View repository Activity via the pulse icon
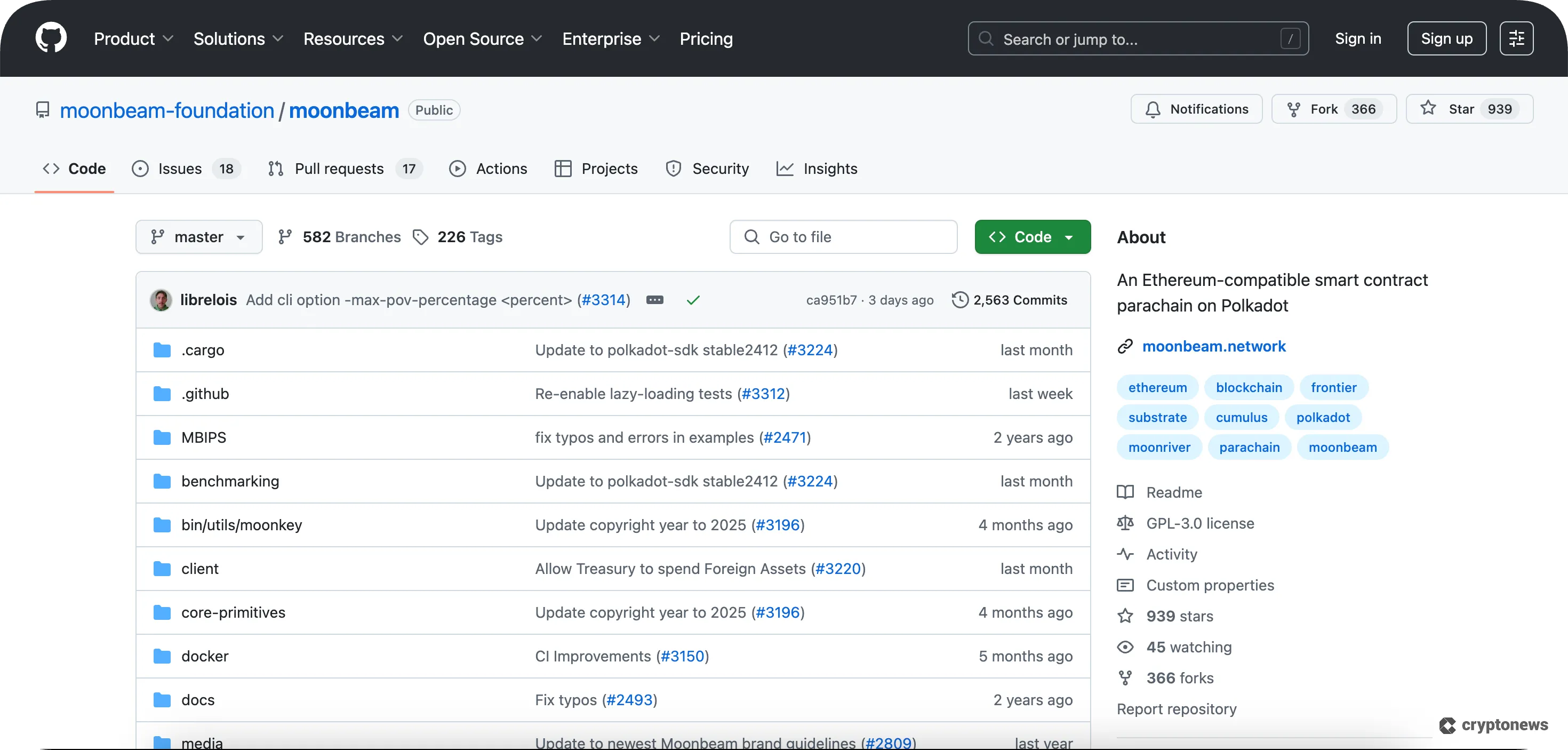The height and width of the screenshot is (750, 1568). (1126, 554)
